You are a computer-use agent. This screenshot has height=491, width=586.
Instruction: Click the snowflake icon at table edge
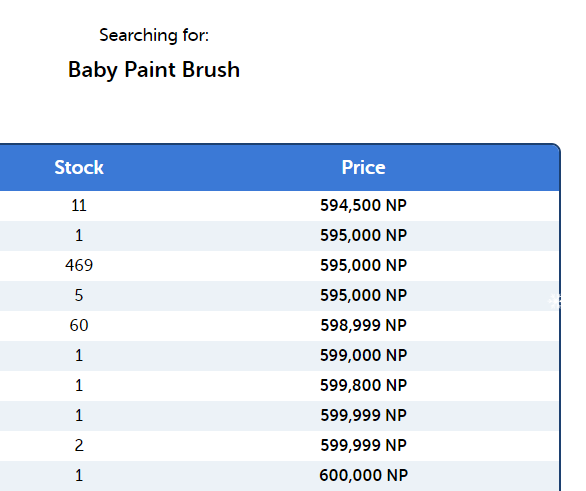tap(555, 301)
